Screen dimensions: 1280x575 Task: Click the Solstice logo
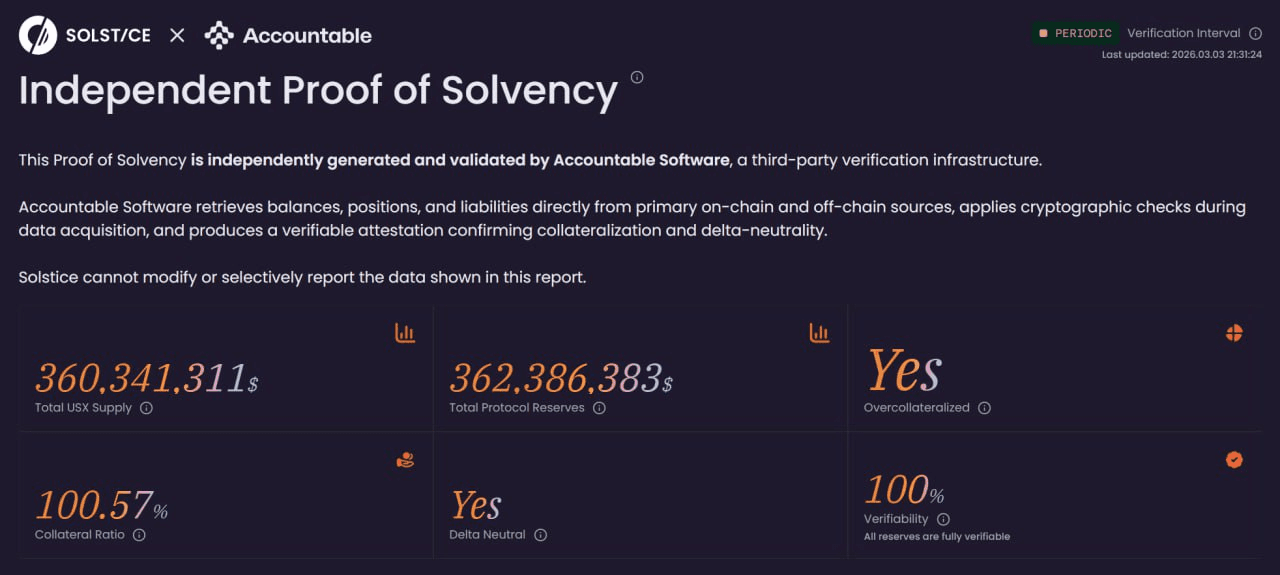coord(85,35)
